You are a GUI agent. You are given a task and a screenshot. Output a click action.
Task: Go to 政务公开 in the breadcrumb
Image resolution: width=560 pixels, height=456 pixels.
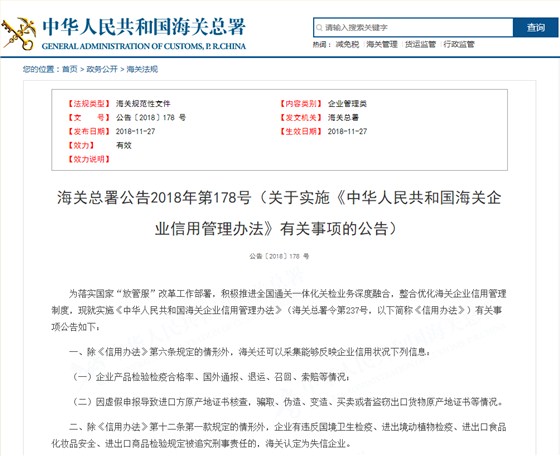102,69
